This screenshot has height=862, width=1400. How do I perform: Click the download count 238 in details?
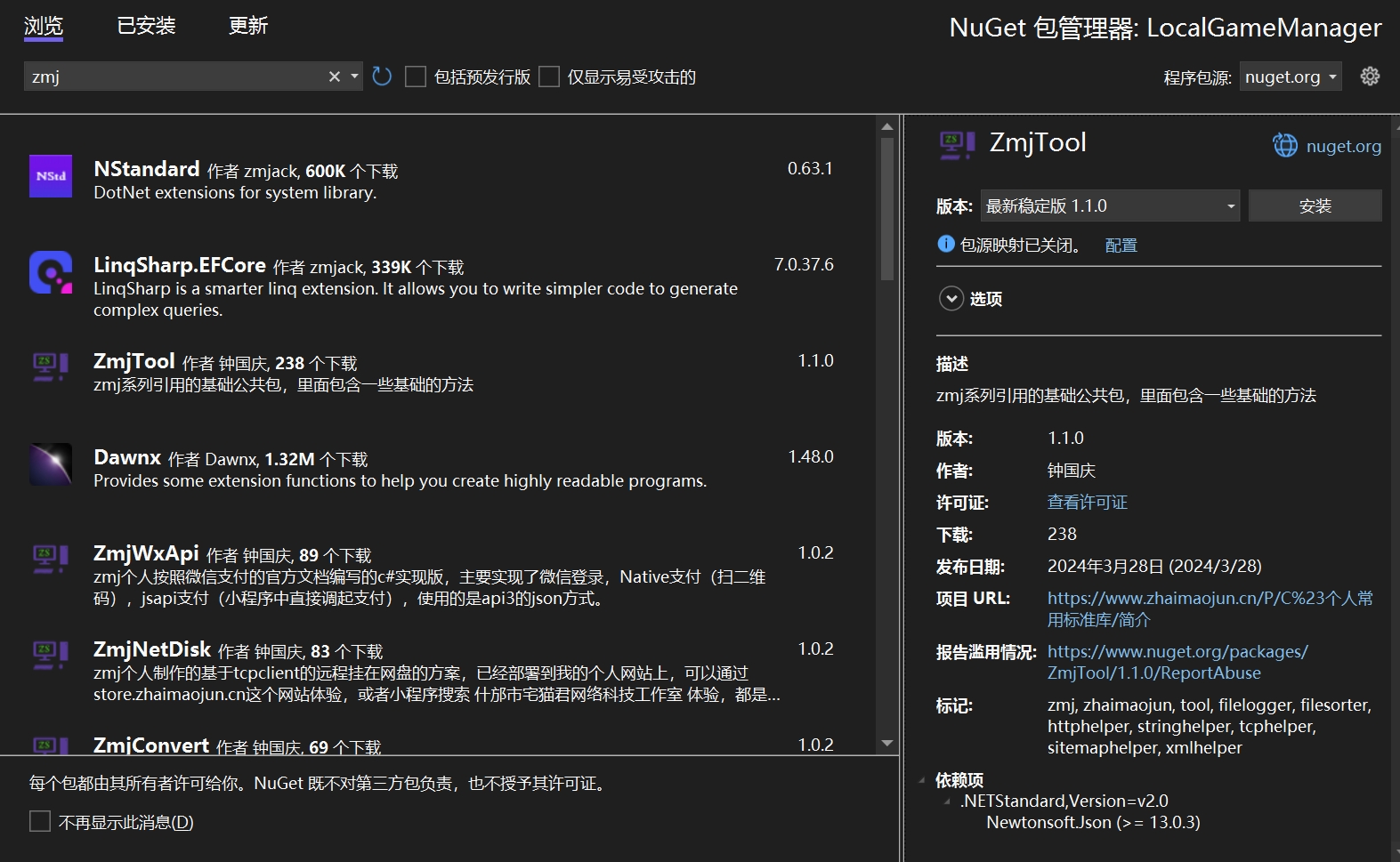click(x=1062, y=534)
